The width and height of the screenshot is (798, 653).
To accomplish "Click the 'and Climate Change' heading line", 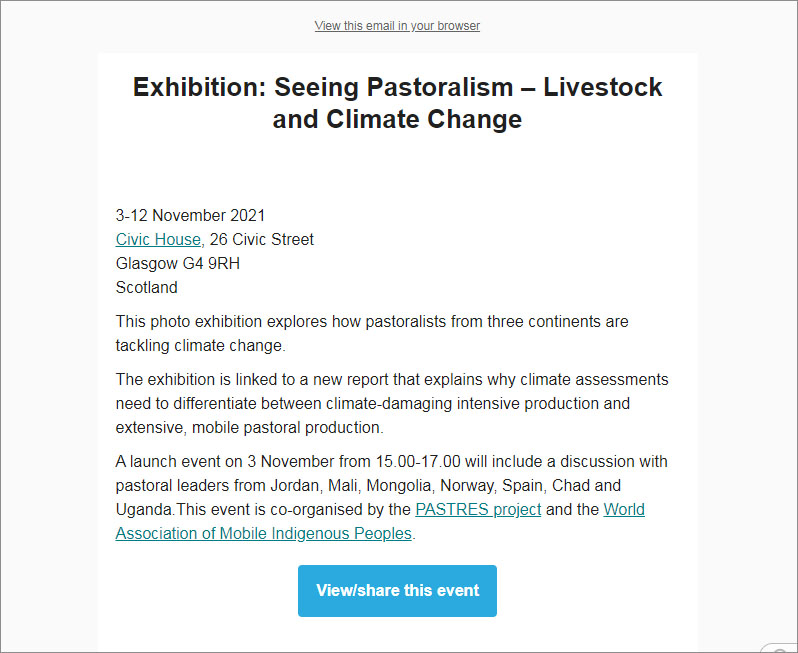I will tap(397, 119).
